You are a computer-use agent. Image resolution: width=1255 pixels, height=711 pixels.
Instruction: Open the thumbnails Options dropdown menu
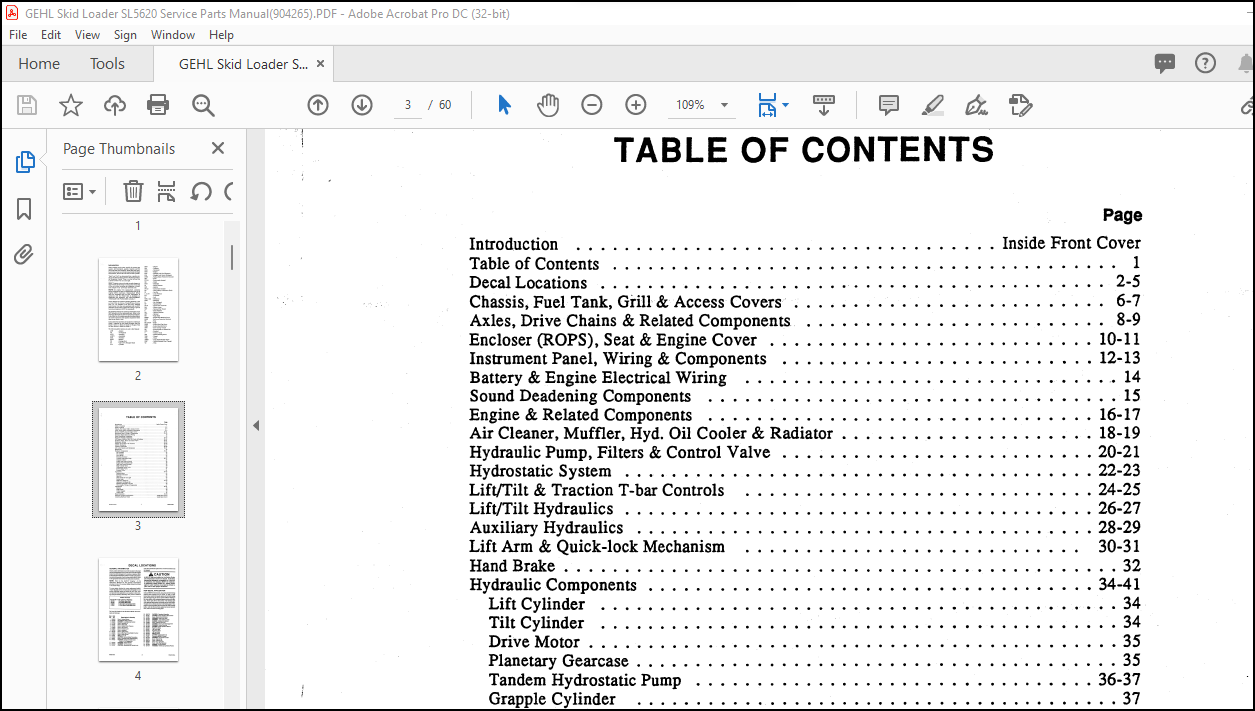(80, 191)
